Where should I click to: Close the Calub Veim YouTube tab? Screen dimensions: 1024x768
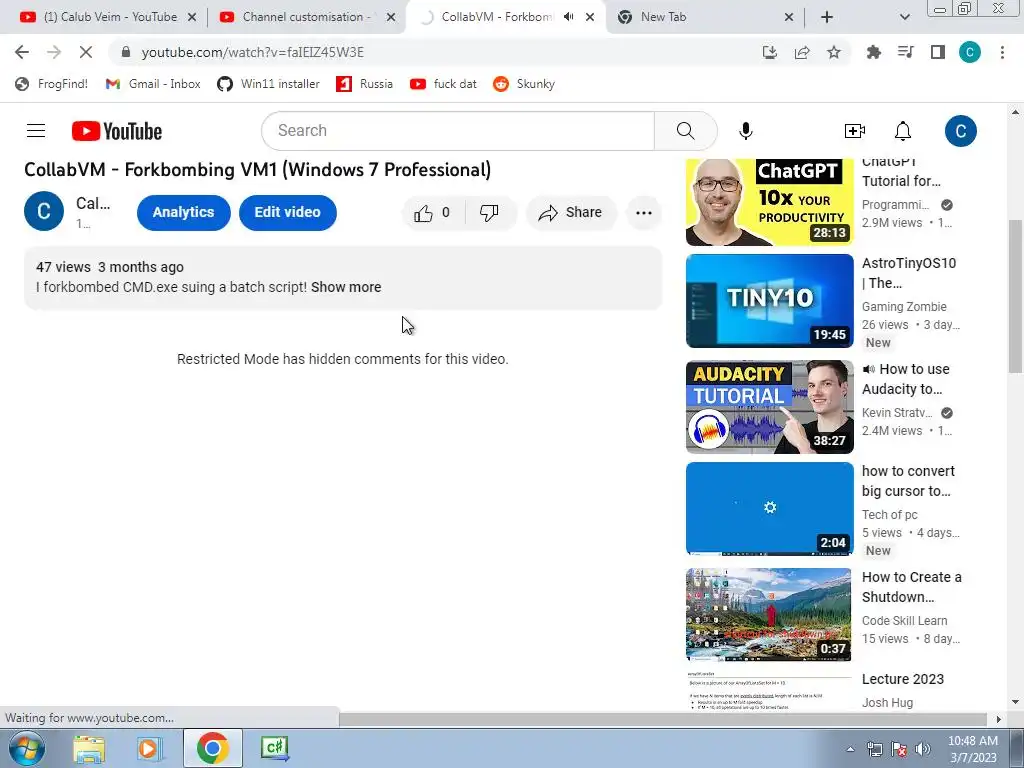coord(192,17)
